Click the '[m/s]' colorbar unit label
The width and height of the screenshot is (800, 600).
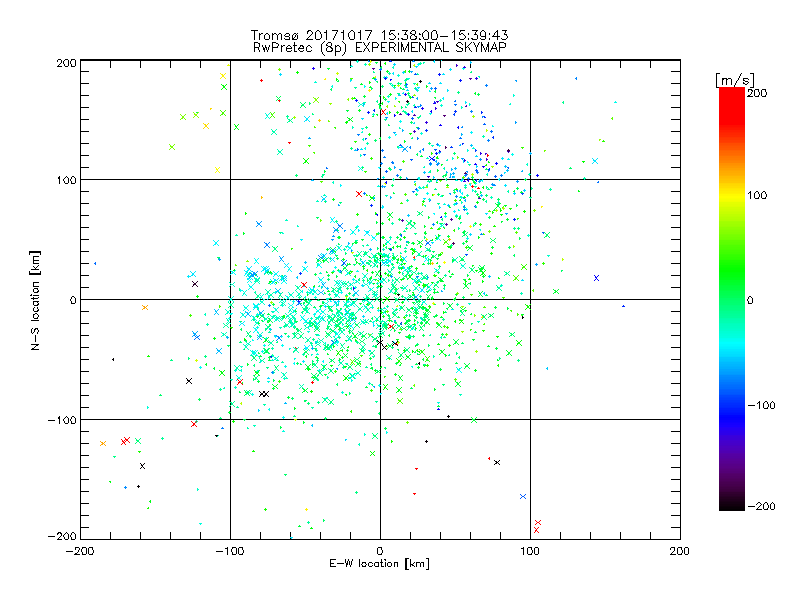734,80
